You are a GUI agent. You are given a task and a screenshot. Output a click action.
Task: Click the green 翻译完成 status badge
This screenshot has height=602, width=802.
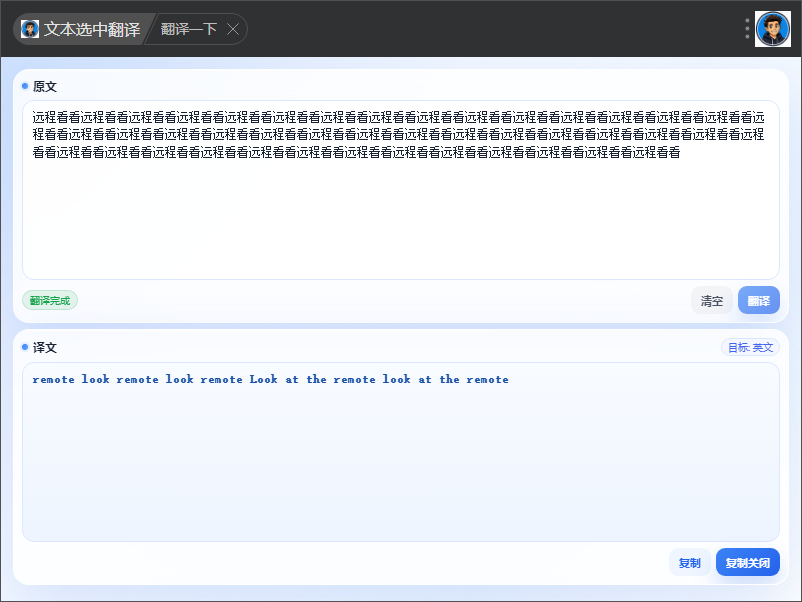(x=50, y=300)
